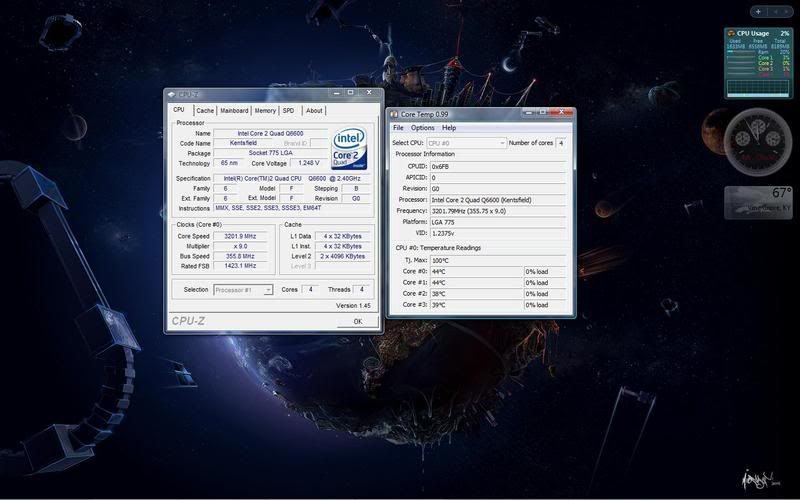Screen dimensions: 800x500
Task: Expand the Processor #1 selection dropdown
Action: click(x=268, y=290)
